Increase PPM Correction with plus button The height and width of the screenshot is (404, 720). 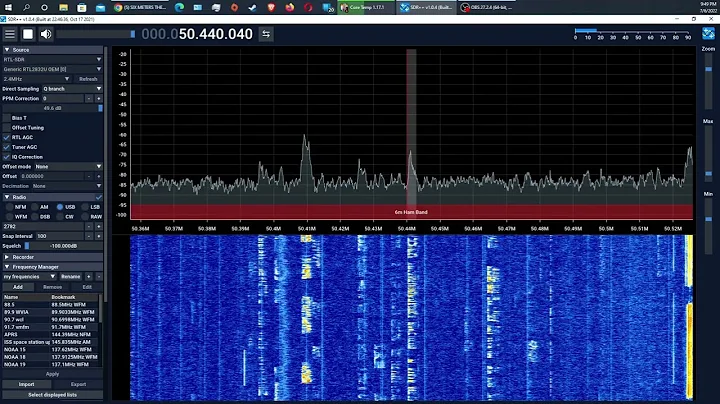(98, 99)
